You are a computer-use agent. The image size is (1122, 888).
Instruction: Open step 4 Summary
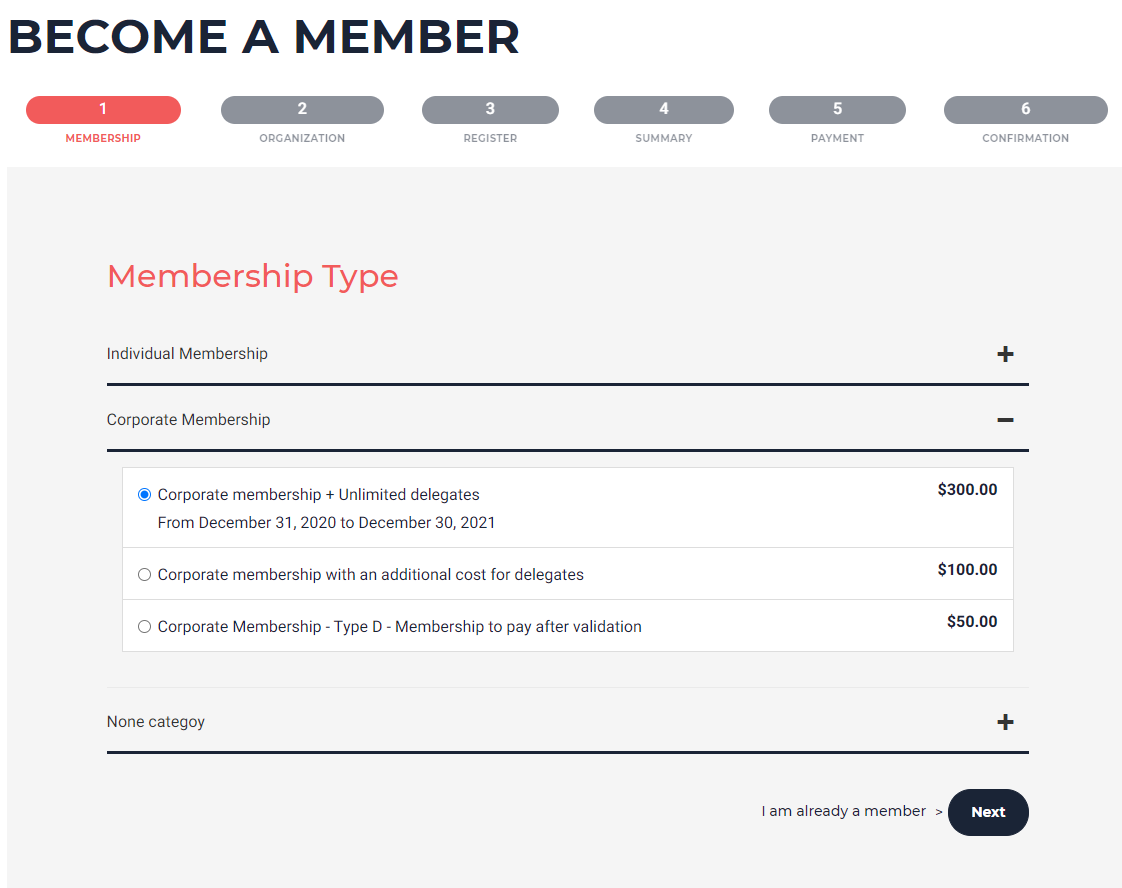[x=664, y=110]
